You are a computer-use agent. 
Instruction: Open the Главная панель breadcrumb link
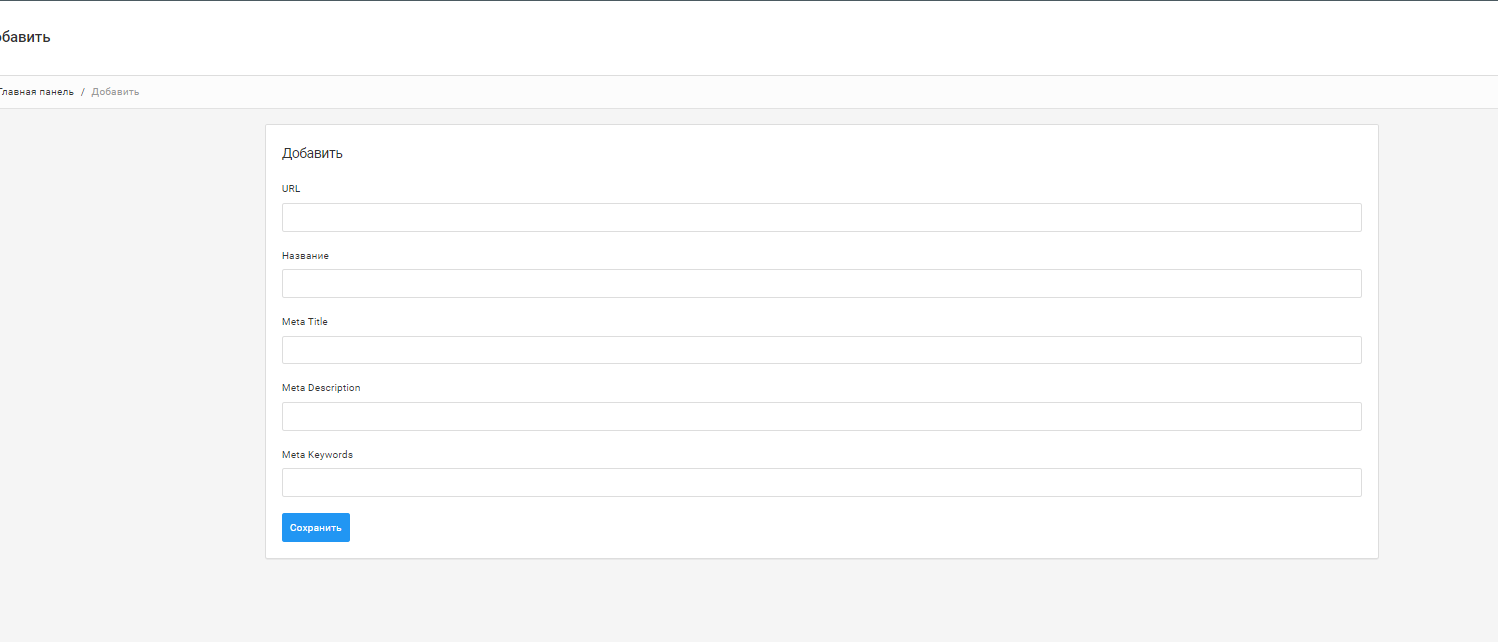(x=37, y=92)
